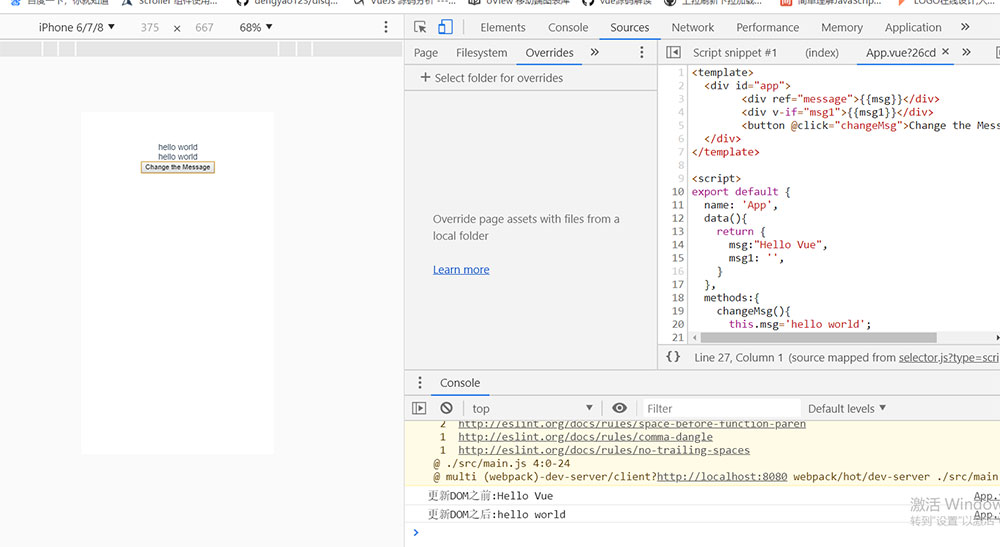Toggle the device toolbar icon
The height and width of the screenshot is (547, 1000).
click(445, 27)
